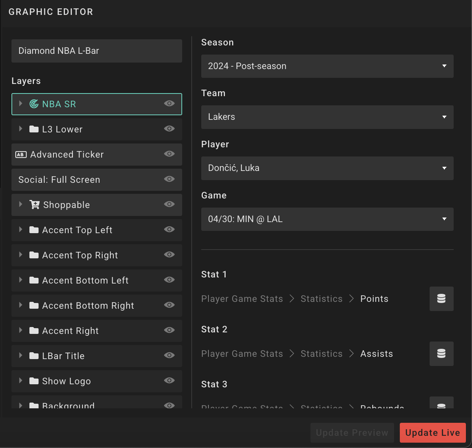Screen dimensions: 472x448
Task: Click the Update Live button
Action: [433, 433]
